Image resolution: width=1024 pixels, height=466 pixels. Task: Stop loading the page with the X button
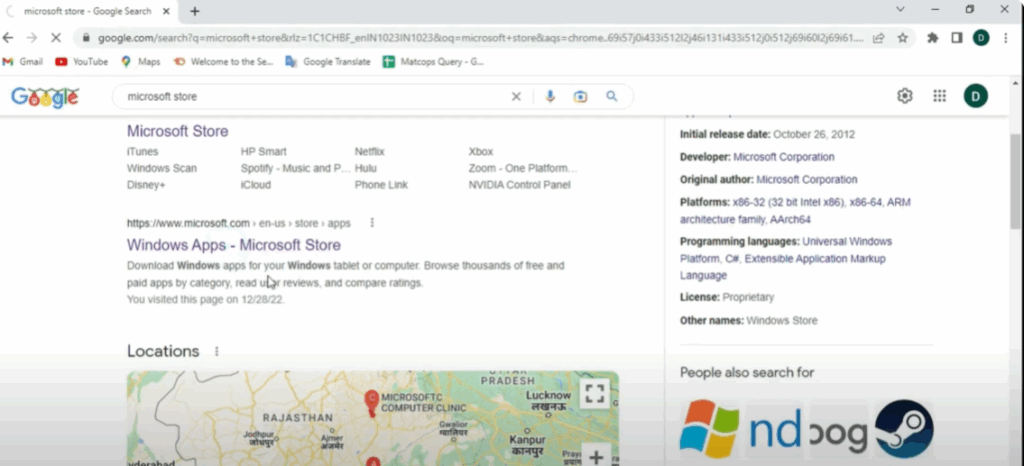[x=56, y=38]
